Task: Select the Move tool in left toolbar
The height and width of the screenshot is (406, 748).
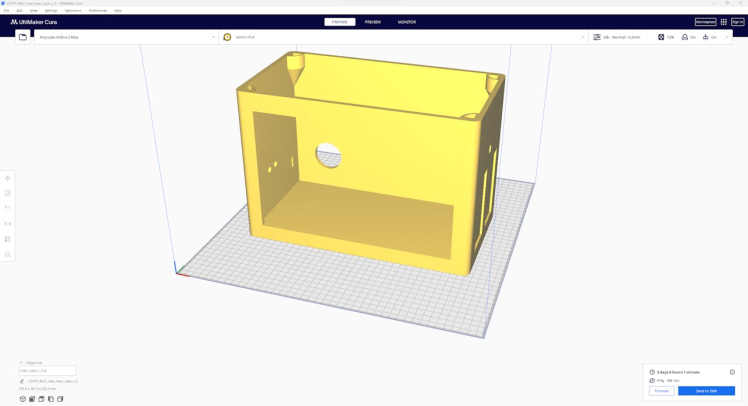Action: click(x=8, y=178)
